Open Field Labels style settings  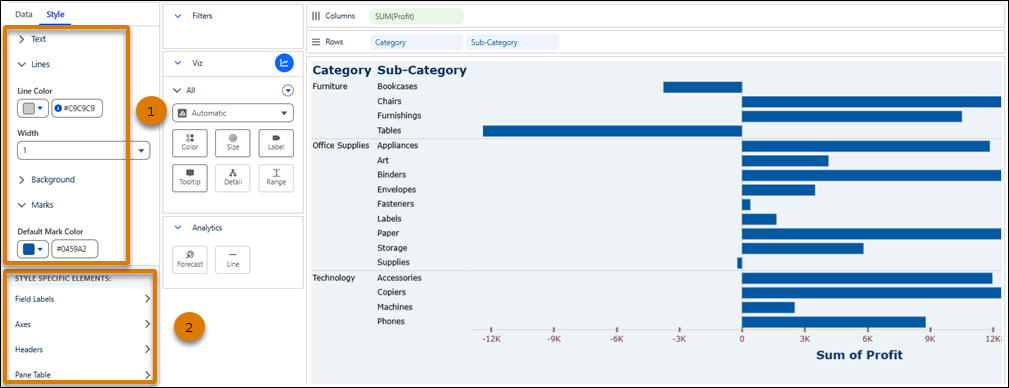click(82, 299)
